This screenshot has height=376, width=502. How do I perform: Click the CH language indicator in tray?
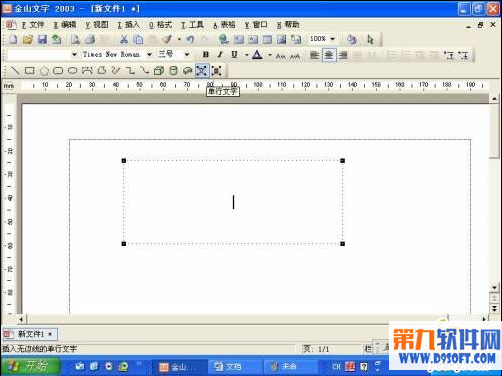pyautogui.click(x=336, y=367)
